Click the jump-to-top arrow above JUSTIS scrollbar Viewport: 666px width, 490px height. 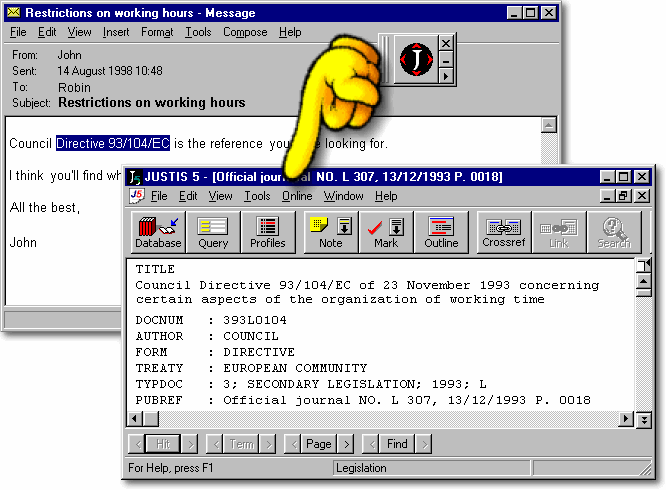click(x=644, y=265)
